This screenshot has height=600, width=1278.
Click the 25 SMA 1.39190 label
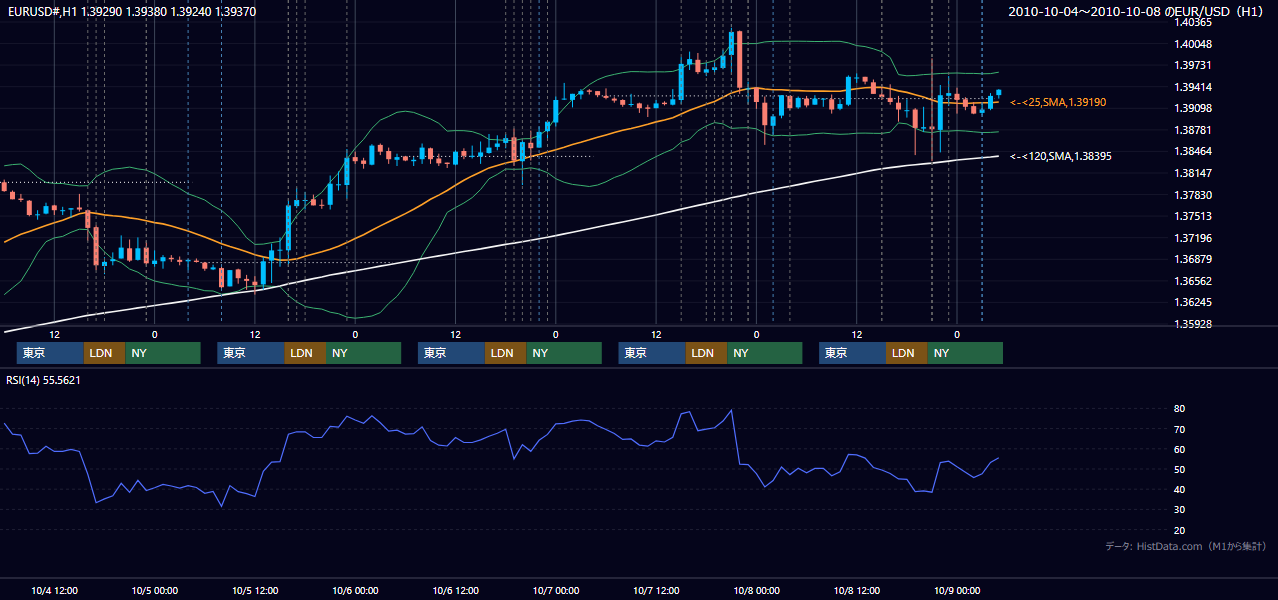1058,102
